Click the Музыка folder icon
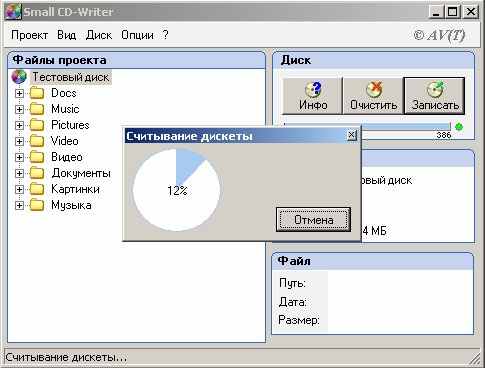The image size is (485, 368). coord(37,205)
